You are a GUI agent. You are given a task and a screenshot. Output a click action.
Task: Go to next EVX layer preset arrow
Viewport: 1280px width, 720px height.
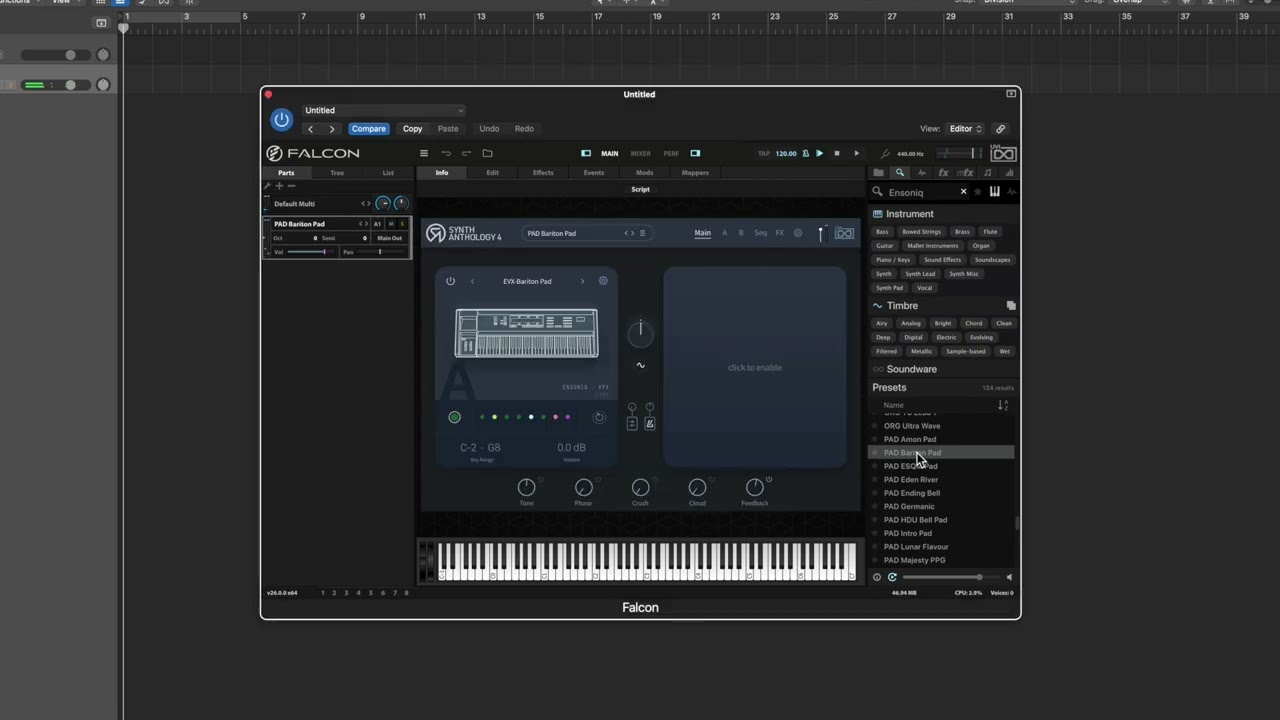coord(582,281)
